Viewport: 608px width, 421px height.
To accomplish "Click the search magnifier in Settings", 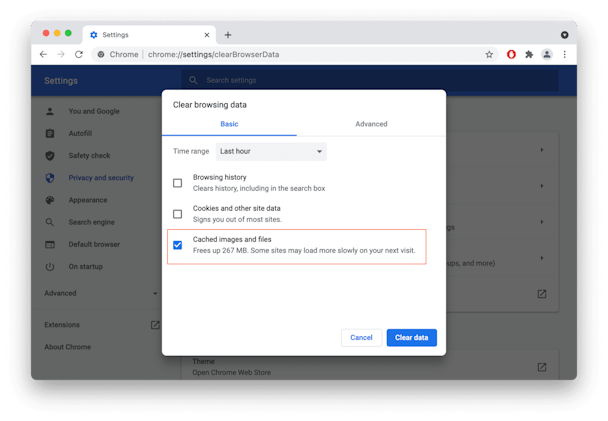I will [x=193, y=80].
